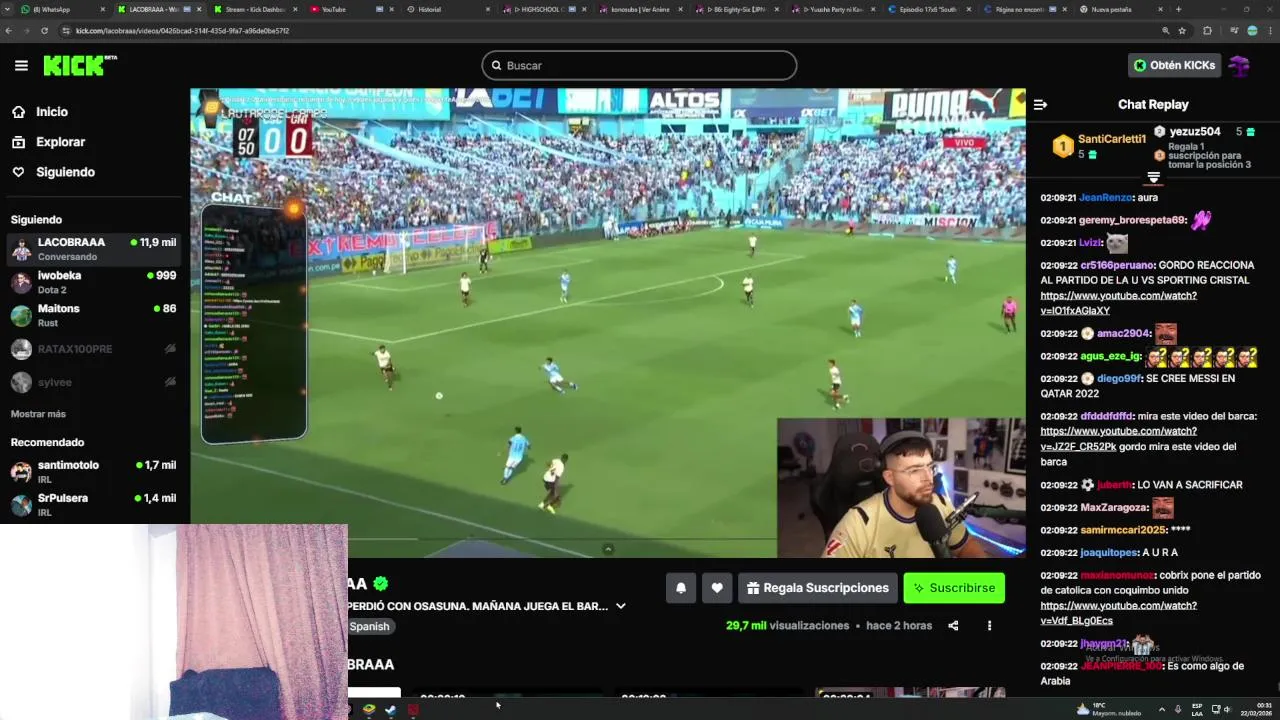Focus the Buscar search field
The width and height of the screenshot is (1280, 720).
[x=639, y=66]
